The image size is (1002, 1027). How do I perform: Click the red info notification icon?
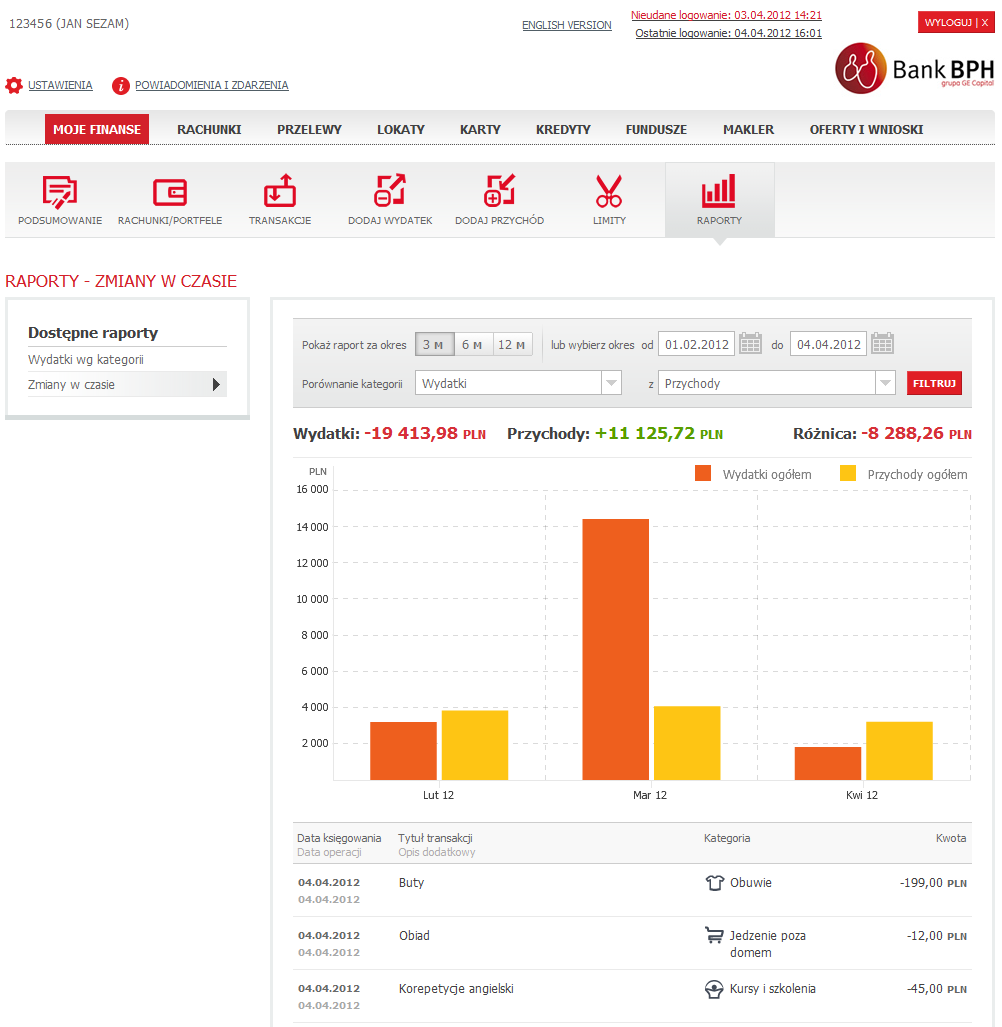coord(121,85)
